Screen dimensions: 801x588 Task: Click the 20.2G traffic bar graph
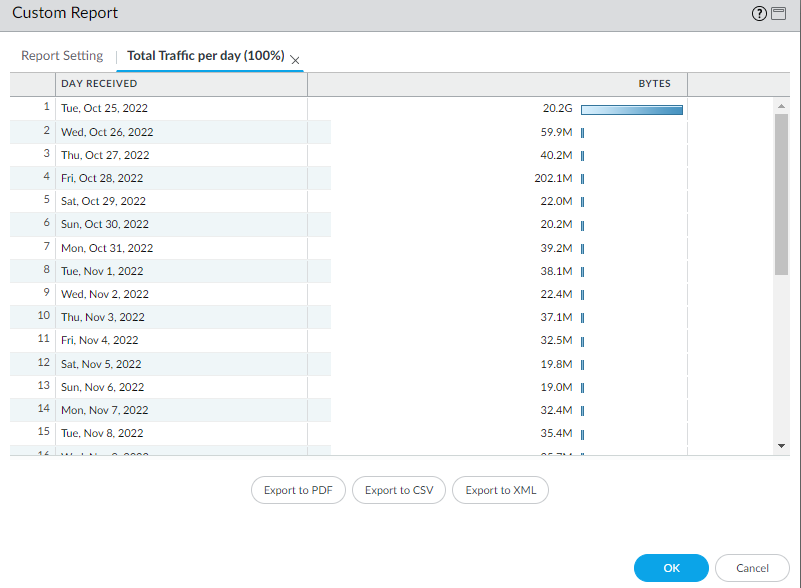[632, 110]
